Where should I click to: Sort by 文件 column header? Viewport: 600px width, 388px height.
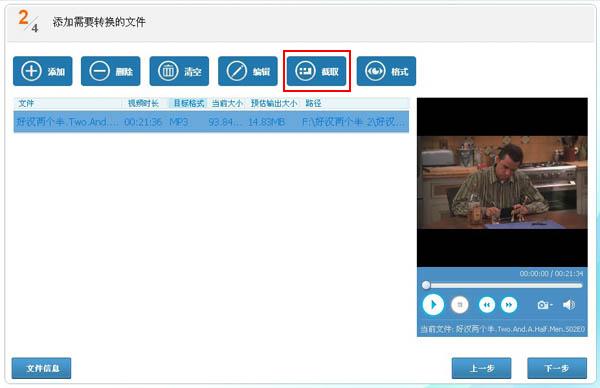click(x=26, y=103)
